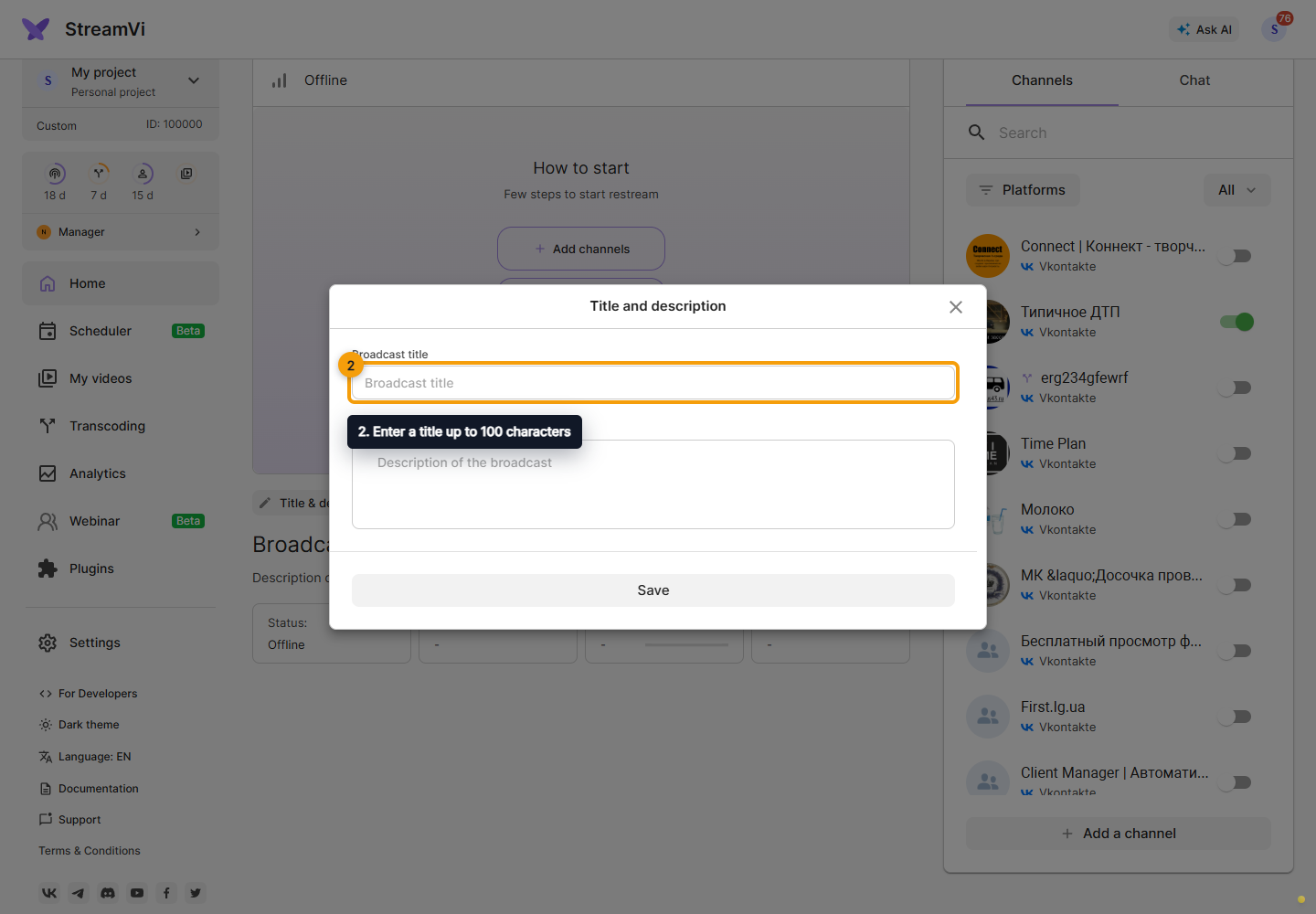1316x914 pixels.
Task: Close the Title and description dialog
Action: pyautogui.click(x=956, y=307)
